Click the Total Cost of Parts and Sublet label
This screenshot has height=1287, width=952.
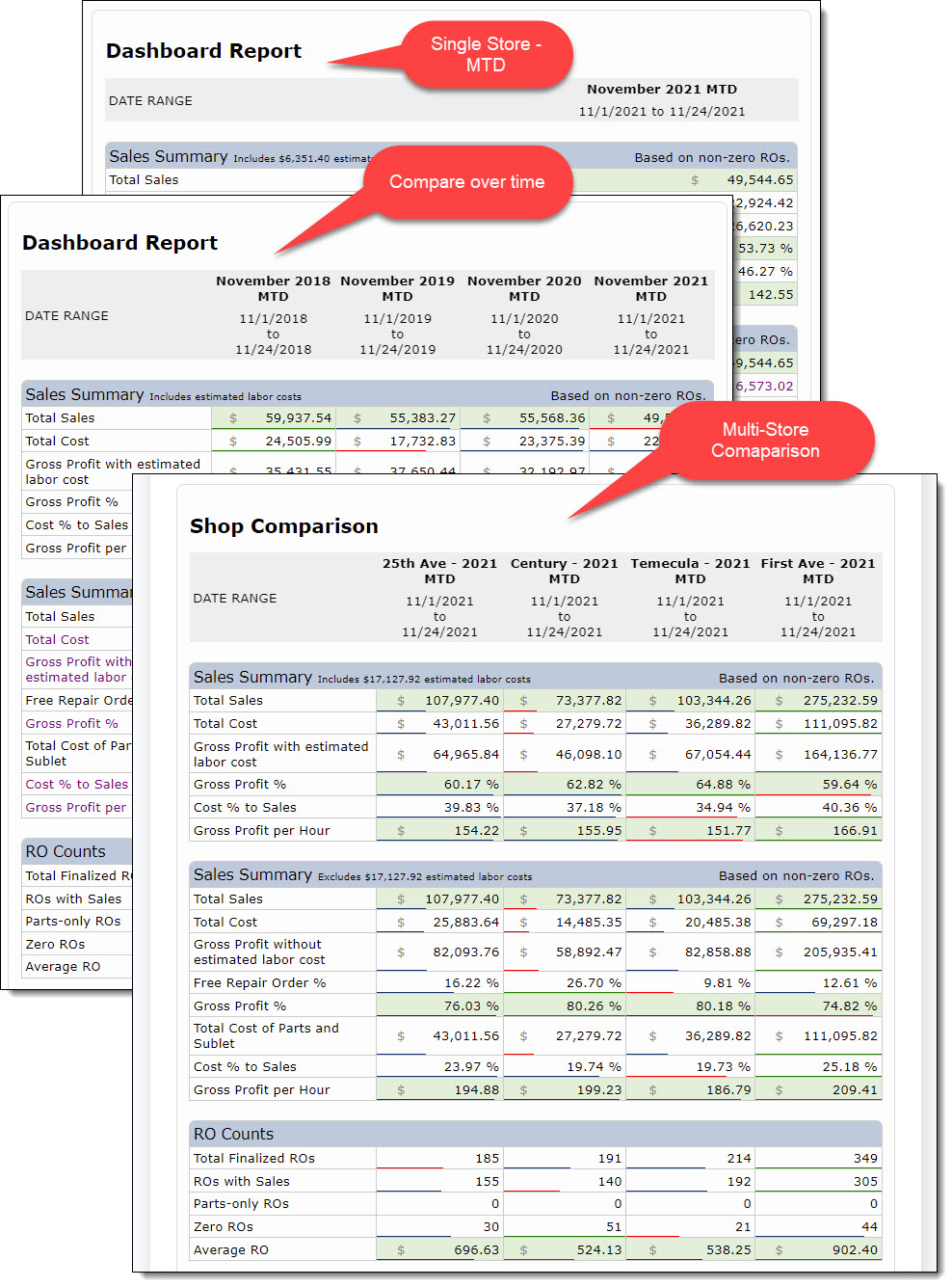pyautogui.click(x=266, y=1036)
